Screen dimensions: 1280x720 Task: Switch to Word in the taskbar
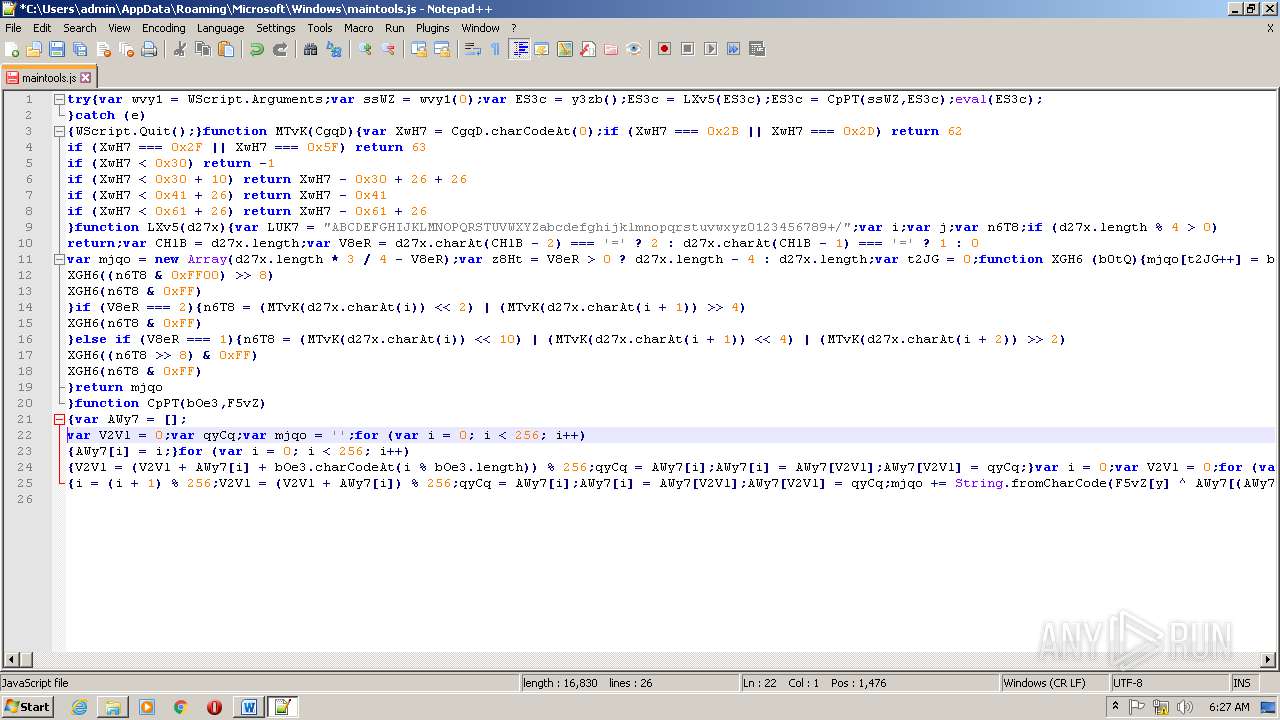[x=248, y=707]
